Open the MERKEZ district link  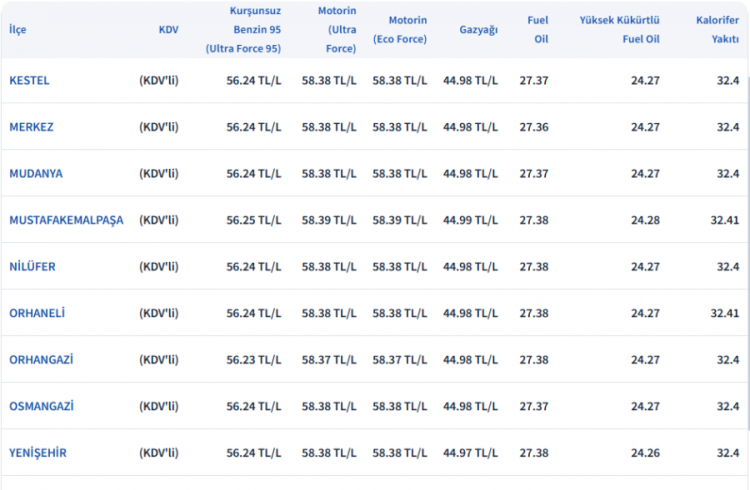[x=31, y=127]
